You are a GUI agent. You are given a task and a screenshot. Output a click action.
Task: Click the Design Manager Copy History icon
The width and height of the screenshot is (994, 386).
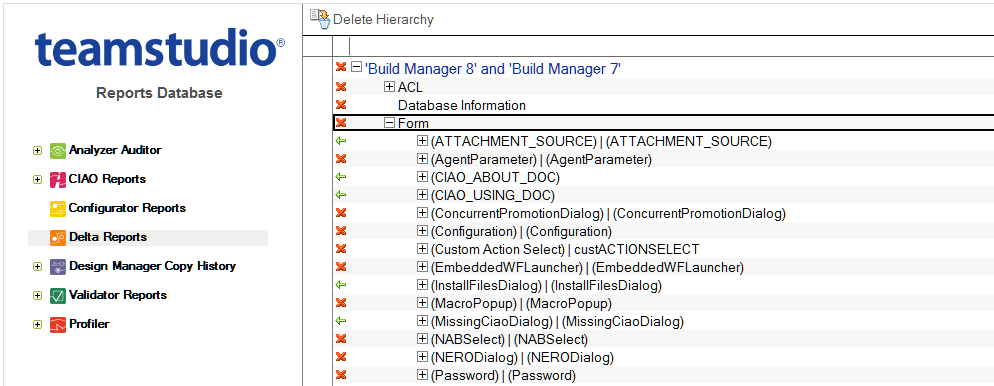click(x=58, y=267)
